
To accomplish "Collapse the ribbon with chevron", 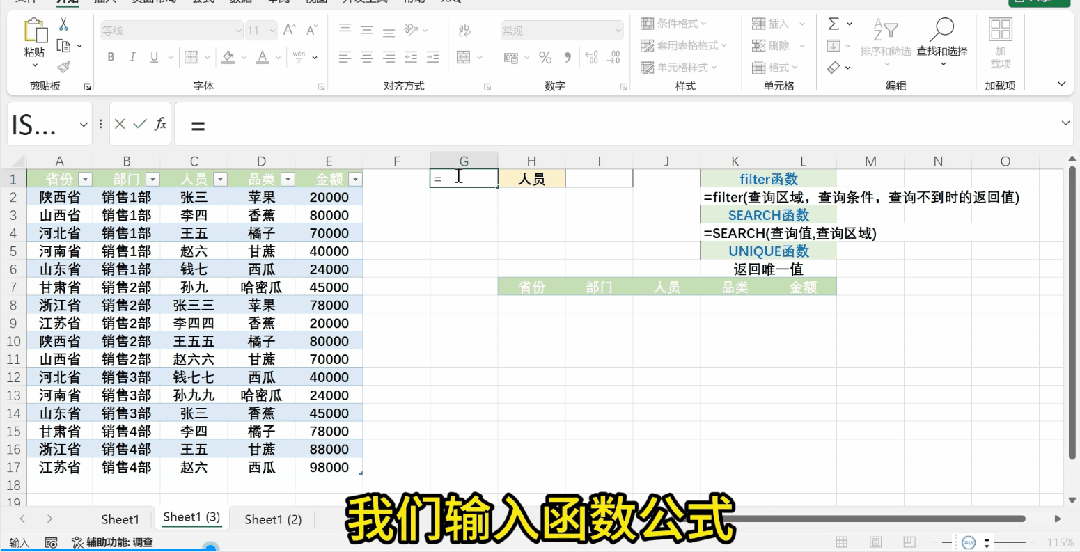I will coord(1061,83).
